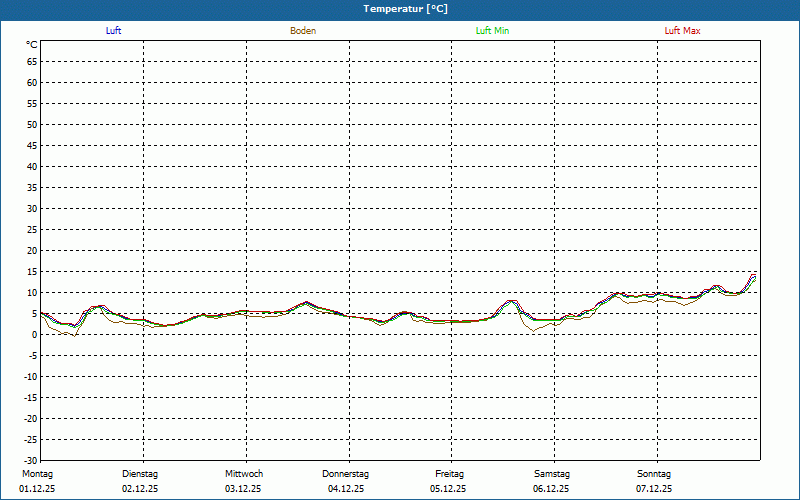Click the 'Temperatur [°C]' chart title
Viewport: 800px width, 500px height.
[406, 9]
